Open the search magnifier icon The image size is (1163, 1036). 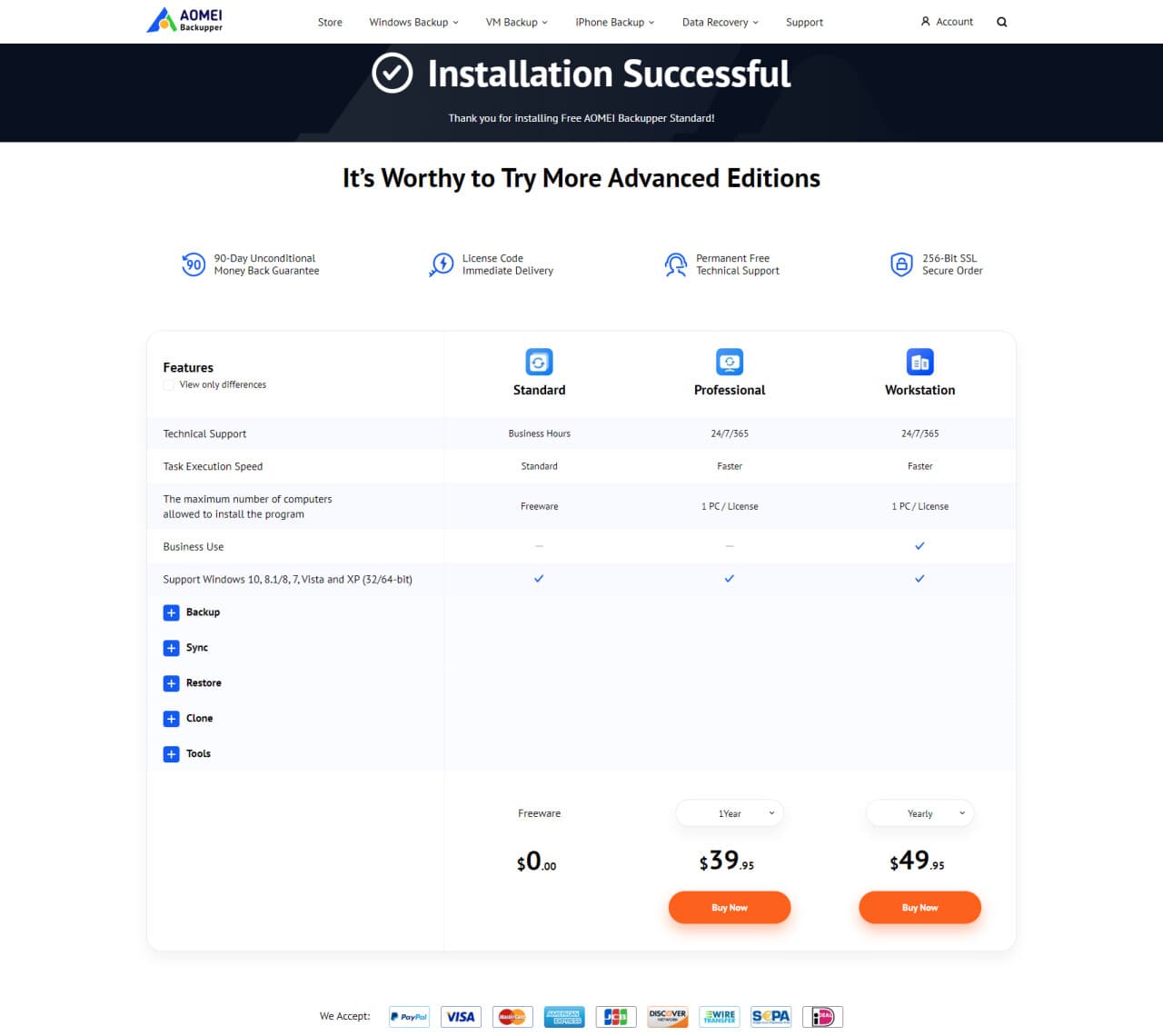click(1001, 22)
